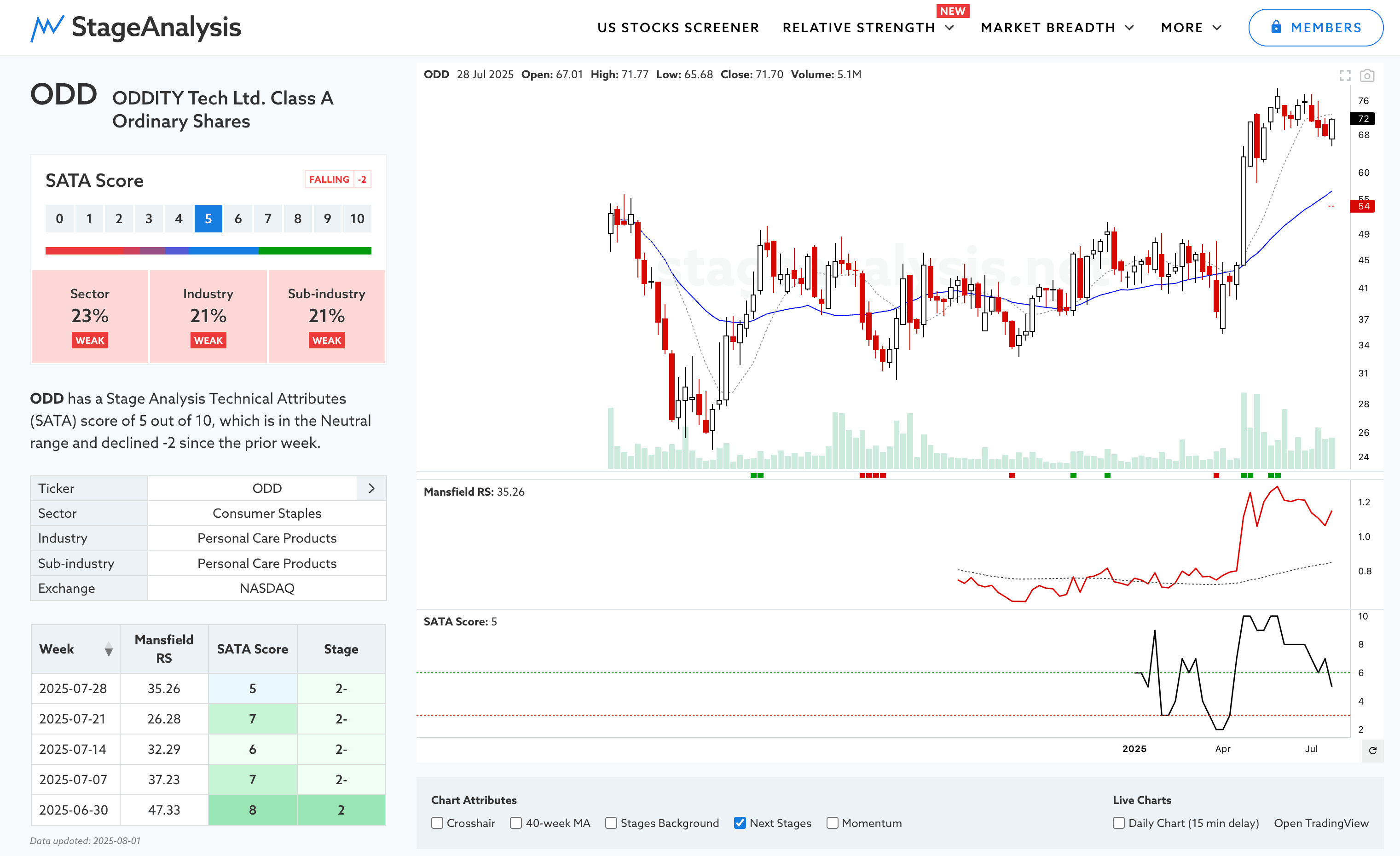Toggle fullscreen chart icon
The height and width of the screenshot is (856, 1400).
coord(1345,75)
